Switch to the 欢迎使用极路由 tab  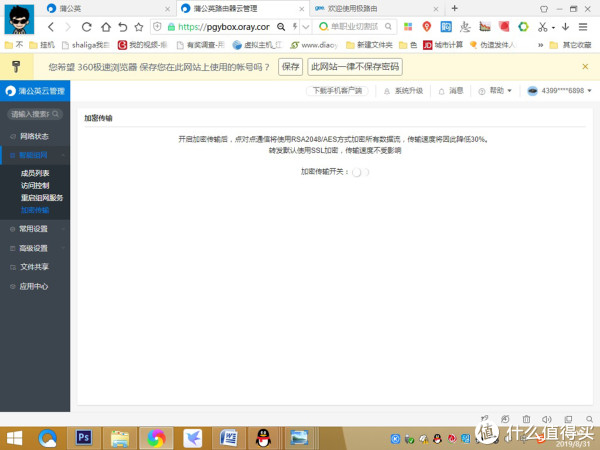[375, 8]
